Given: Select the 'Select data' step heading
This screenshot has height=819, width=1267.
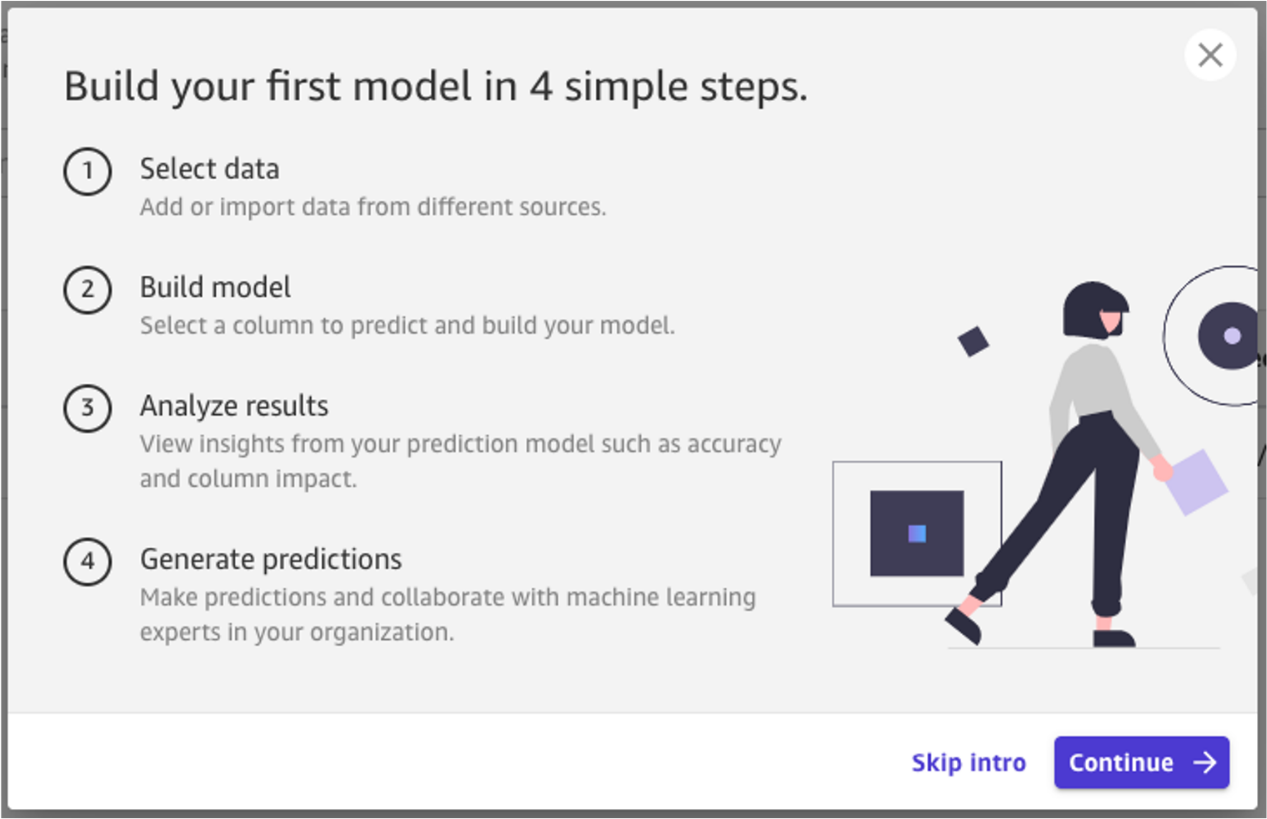Looking at the screenshot, I should click(209, 169).
